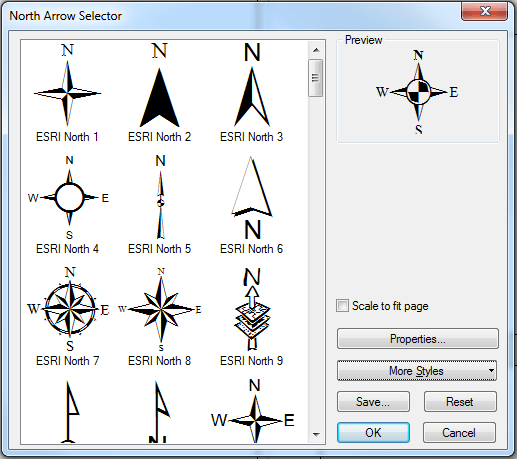Select ESRI North 4 compass symbol
This screenshot has height=459, width=517.
(x=68, y=204)
